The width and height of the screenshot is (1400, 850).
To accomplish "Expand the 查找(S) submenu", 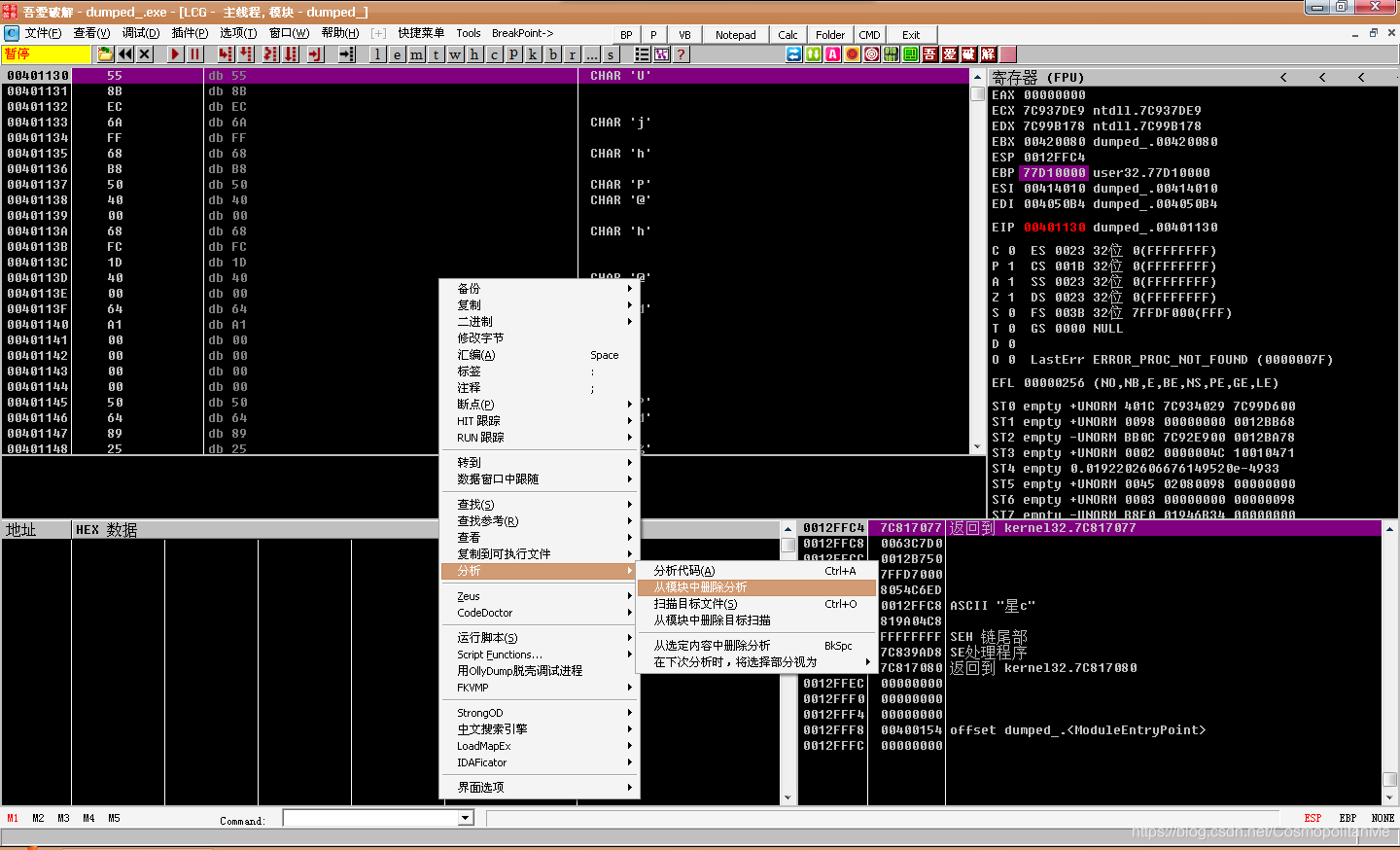I will [x=540, y=505].
